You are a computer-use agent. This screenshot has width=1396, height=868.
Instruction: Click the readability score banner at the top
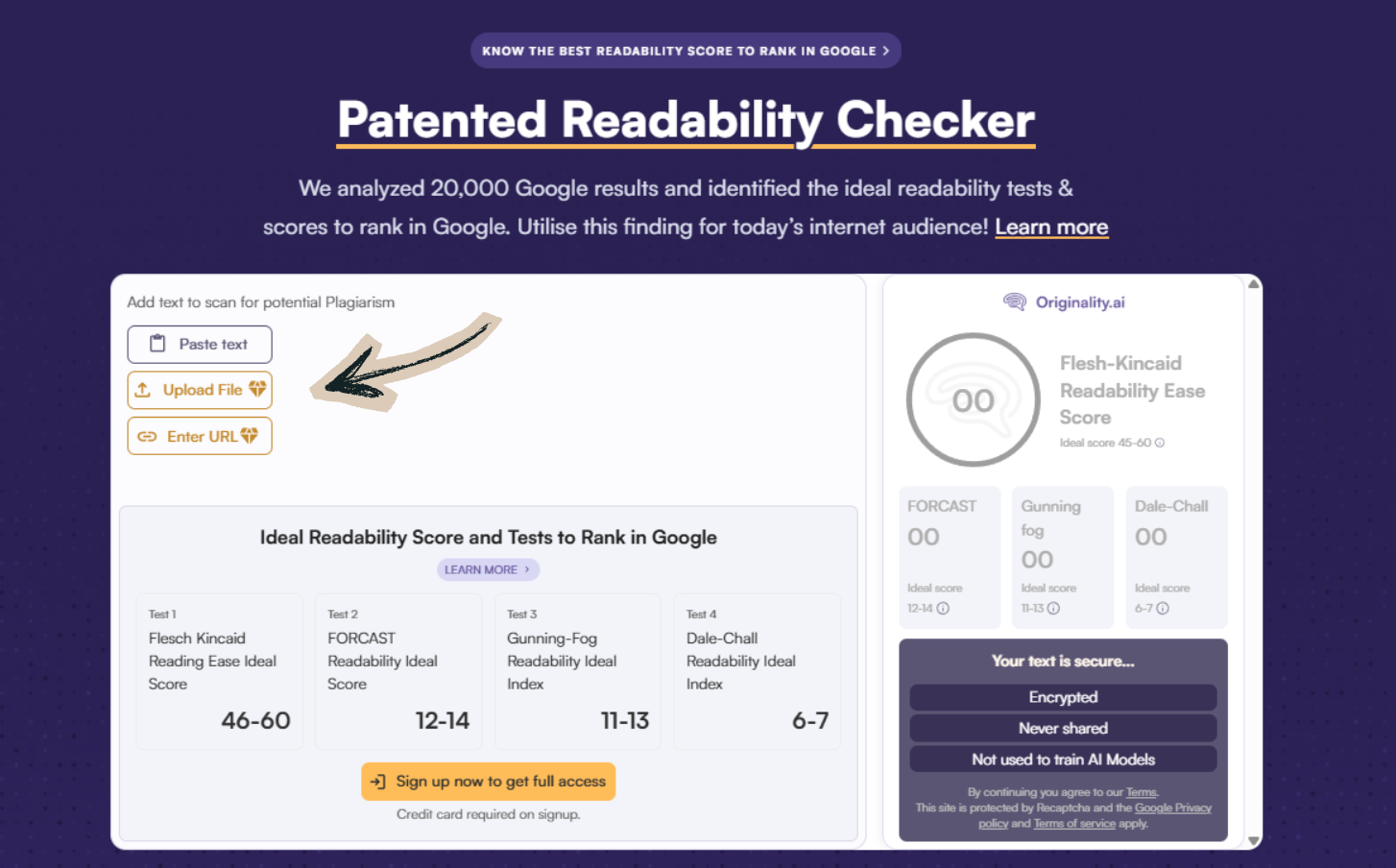coord(685,50)
